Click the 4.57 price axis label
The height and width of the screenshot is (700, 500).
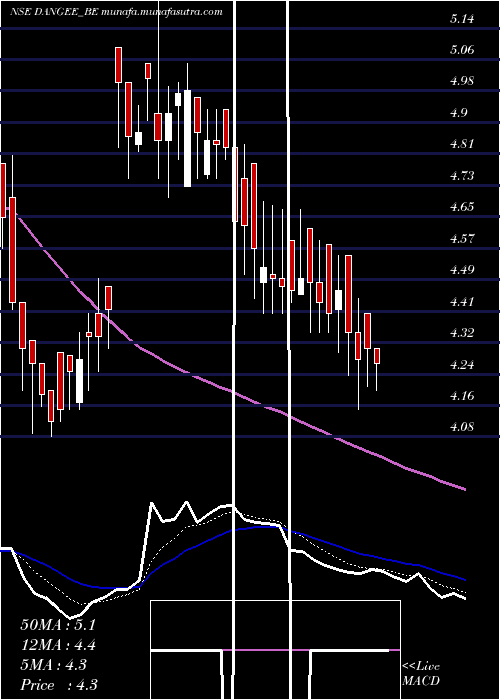click(462, 238)
